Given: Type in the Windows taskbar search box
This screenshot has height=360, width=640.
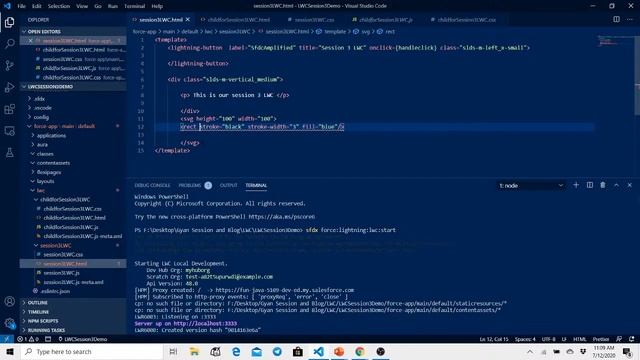Looking at the screenshot, I should (92, 351).
